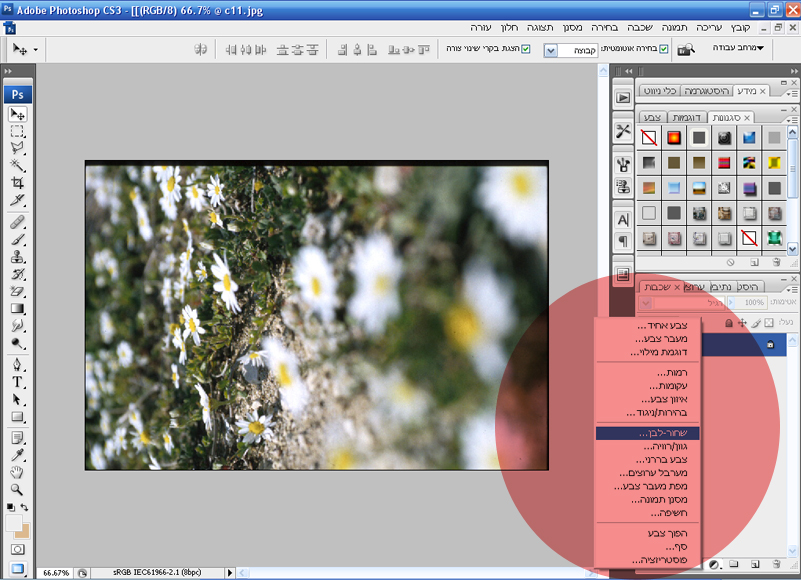Select the Type tool (T)
Screen dimensions: 801x580
[x=17, y=382]
